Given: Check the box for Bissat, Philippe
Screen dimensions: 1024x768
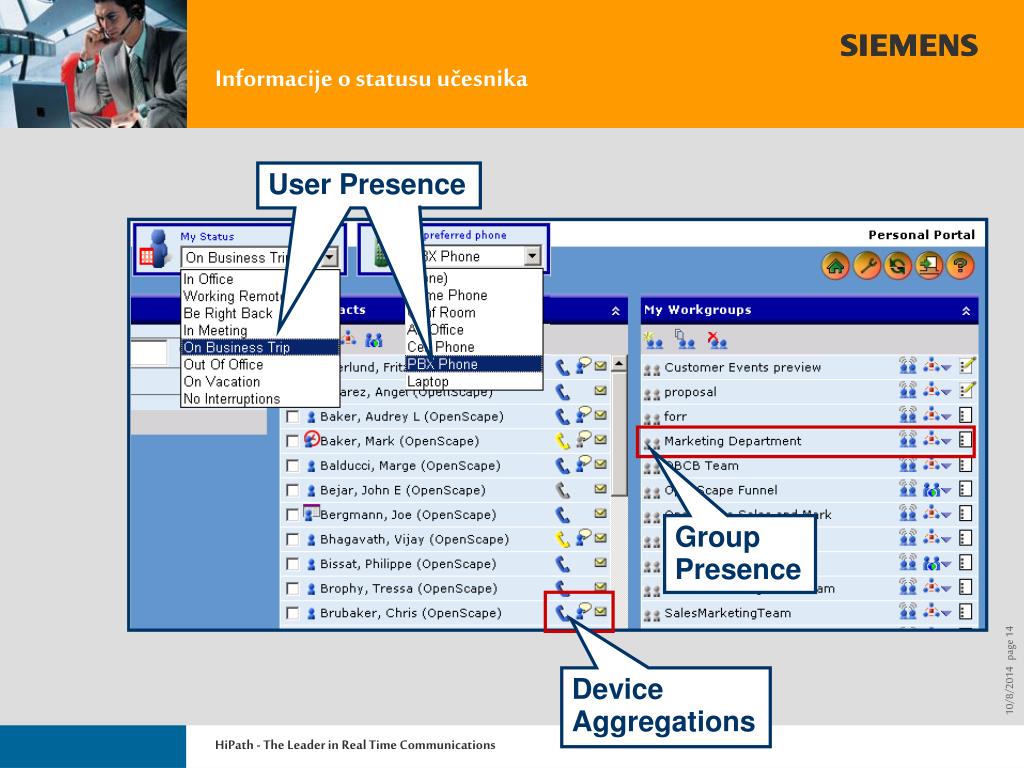Looking at the screenshot, I should 293,564.
